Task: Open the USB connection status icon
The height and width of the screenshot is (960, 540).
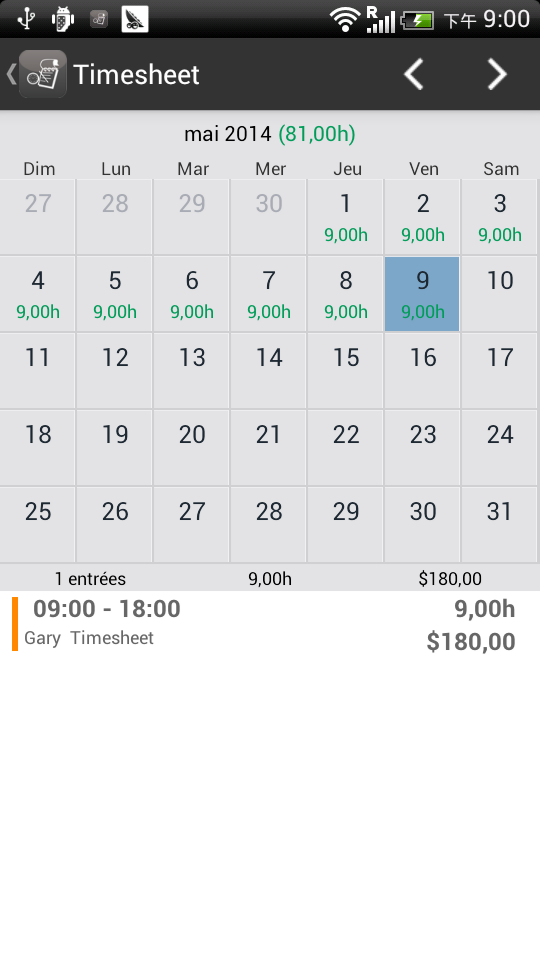Action: tap(26, 19)
